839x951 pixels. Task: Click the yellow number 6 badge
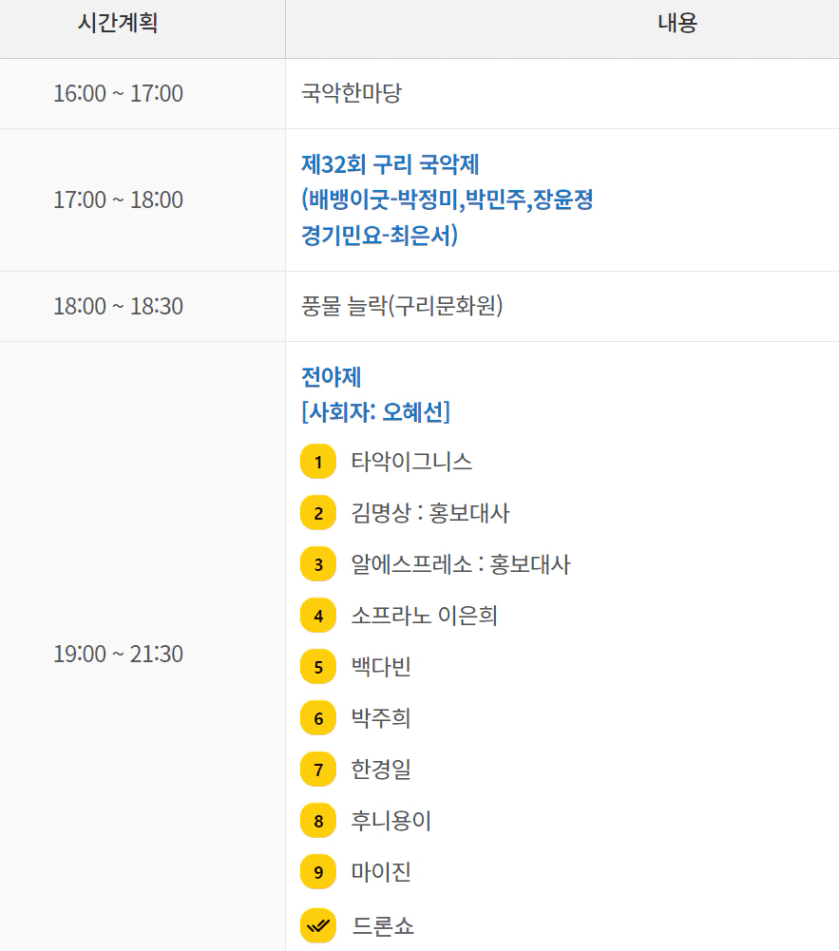(x=318, y=718)
